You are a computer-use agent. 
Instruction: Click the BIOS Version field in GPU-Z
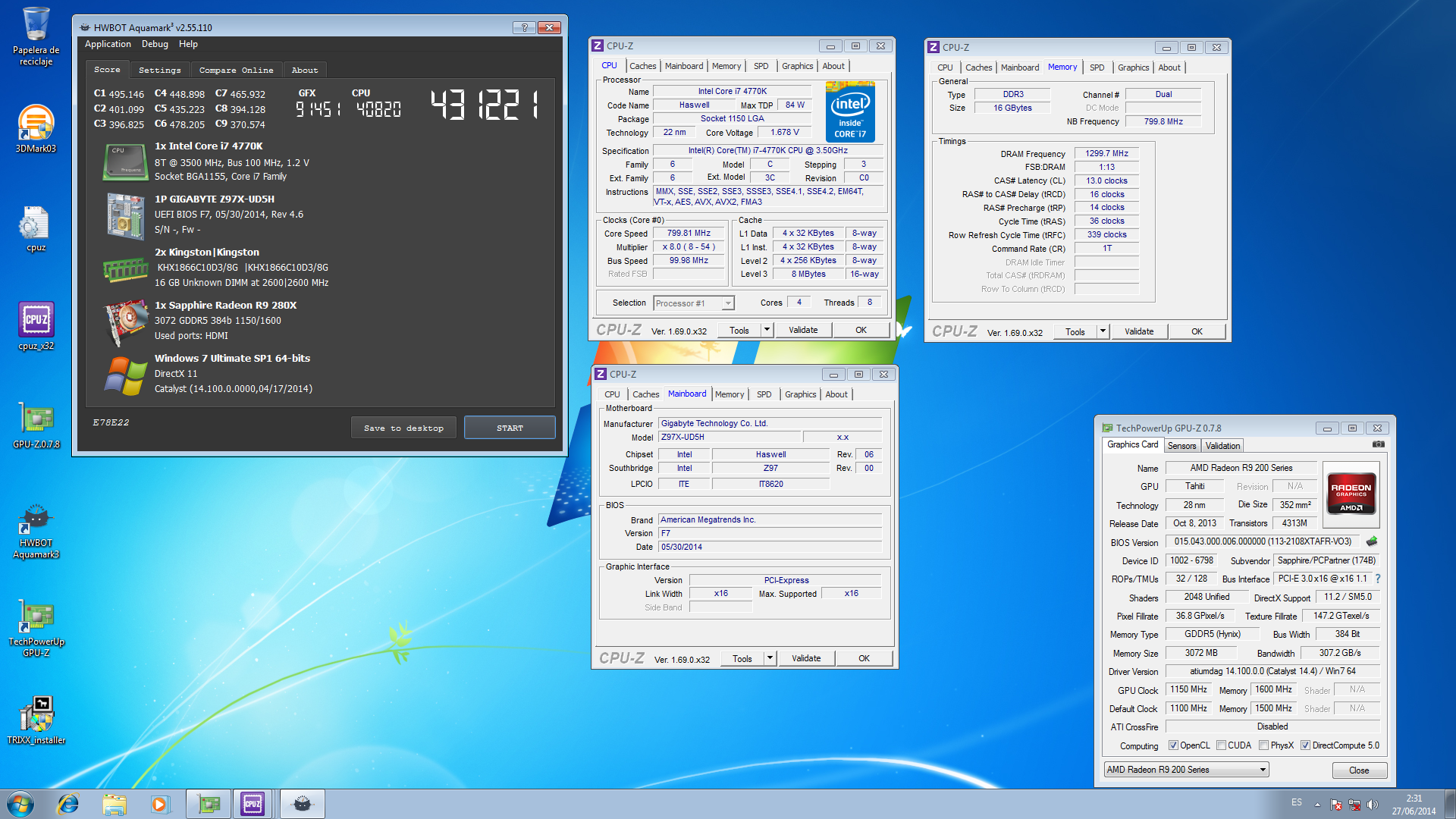[x=1263, y=541]
